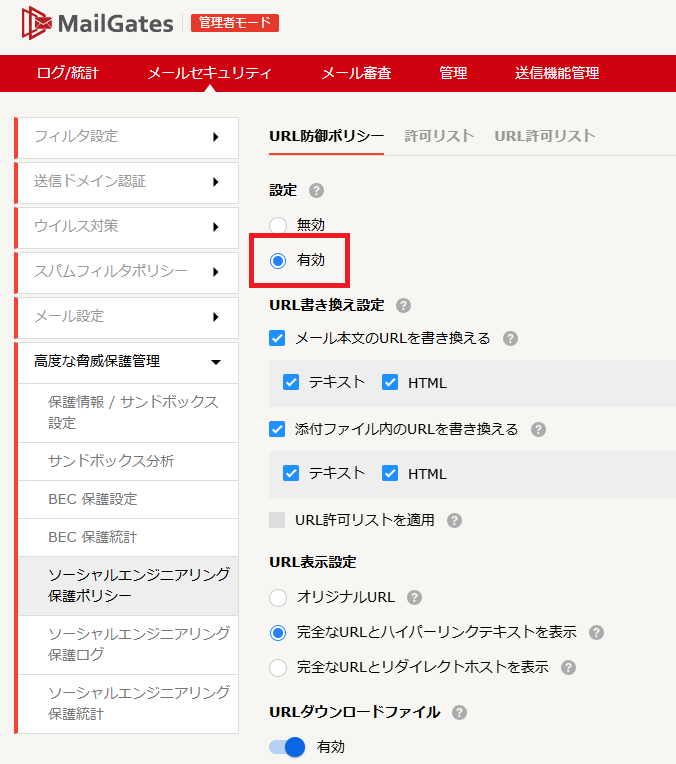
Task: Select 完全なURLとリダイレクトホストを表示 option
Action: click(x=278, y=668)
